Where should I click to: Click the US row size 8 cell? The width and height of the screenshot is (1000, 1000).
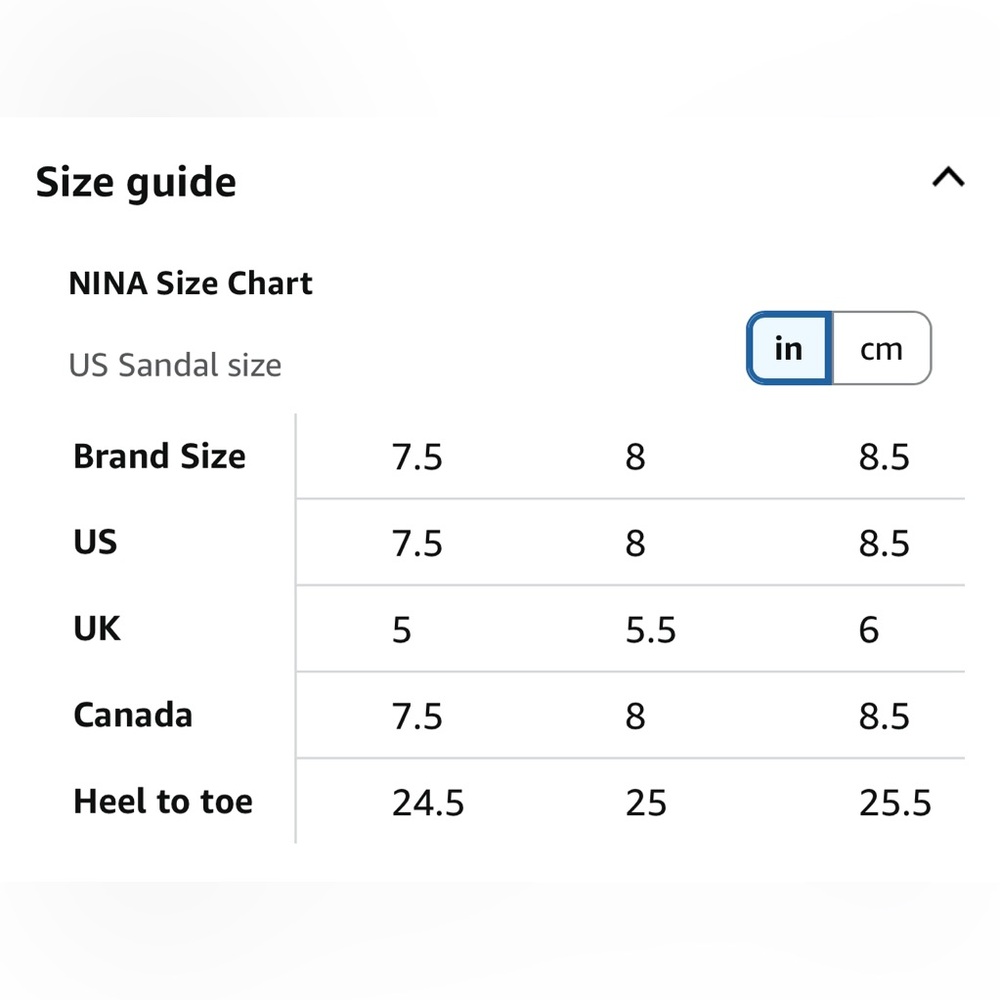click(636, 543)
